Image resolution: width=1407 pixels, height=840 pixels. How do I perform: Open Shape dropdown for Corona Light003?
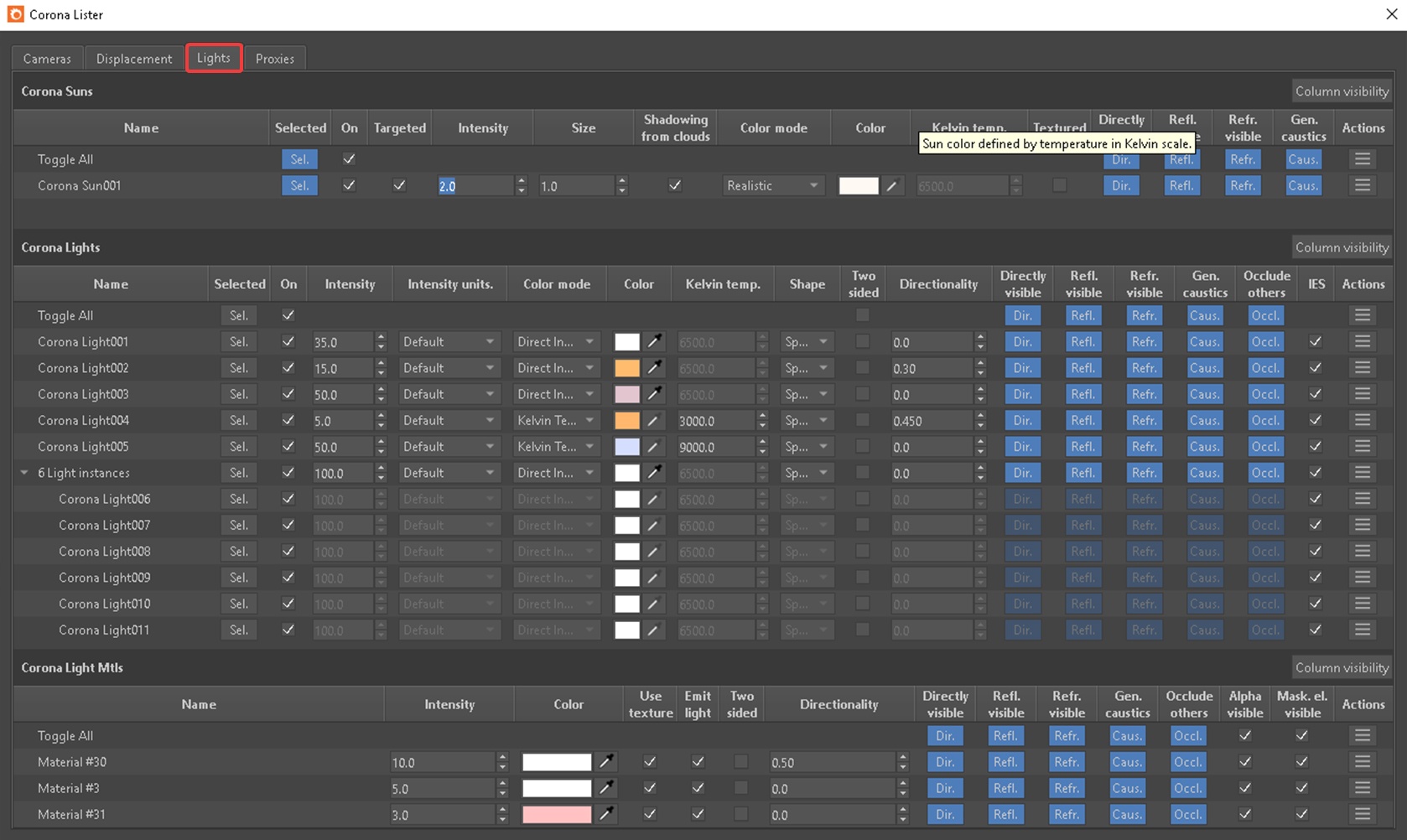[x=807, y=394]
